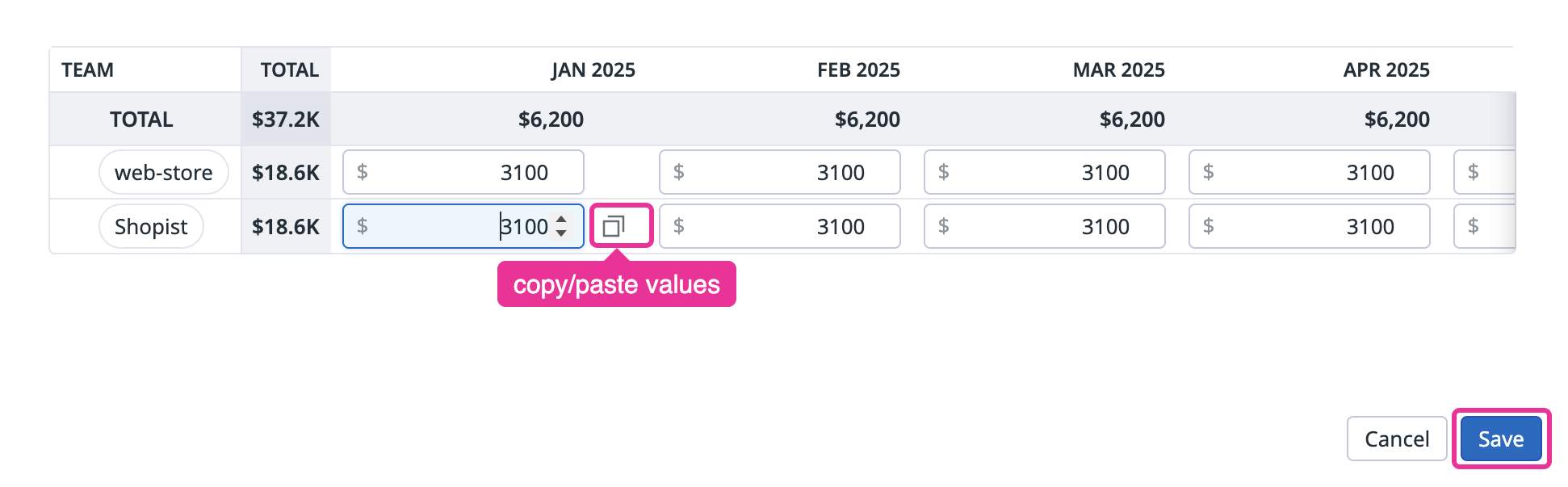Edit web-store FEB 2025 budget field
Image resolution: width=1568 pixels, height=487 pixels.
pos(779,172)
